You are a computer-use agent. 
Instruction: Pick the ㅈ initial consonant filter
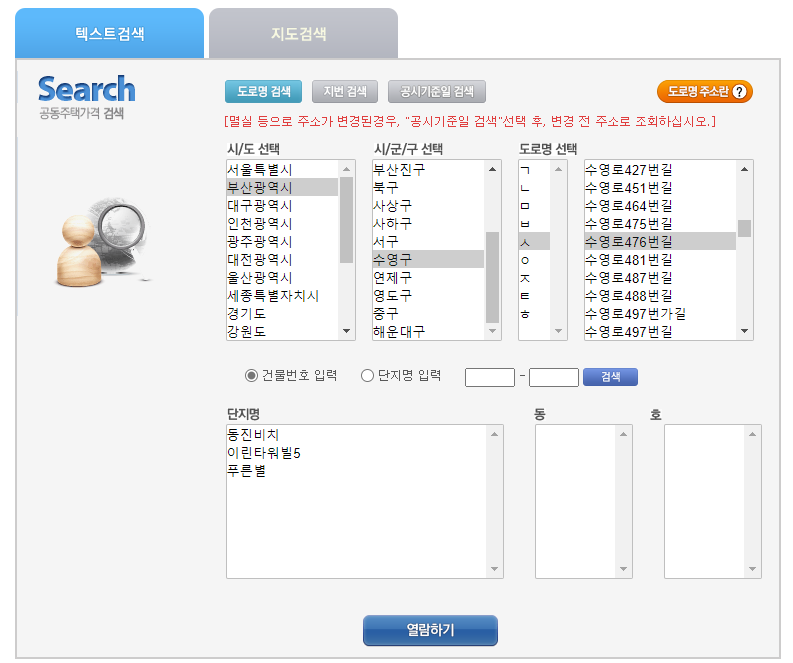(x=534, y=277)
